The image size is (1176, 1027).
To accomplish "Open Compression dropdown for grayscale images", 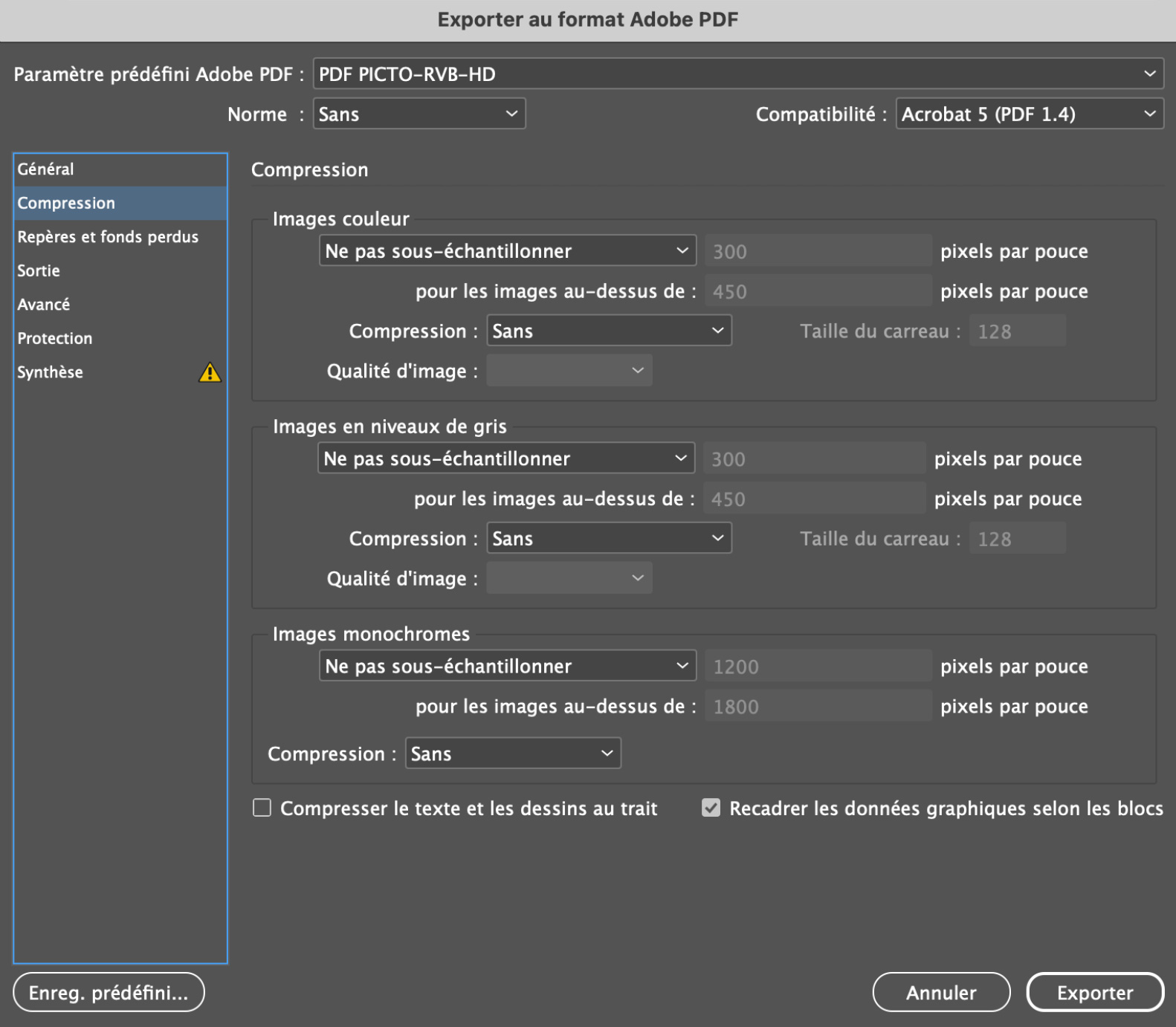I will point(608,539).
